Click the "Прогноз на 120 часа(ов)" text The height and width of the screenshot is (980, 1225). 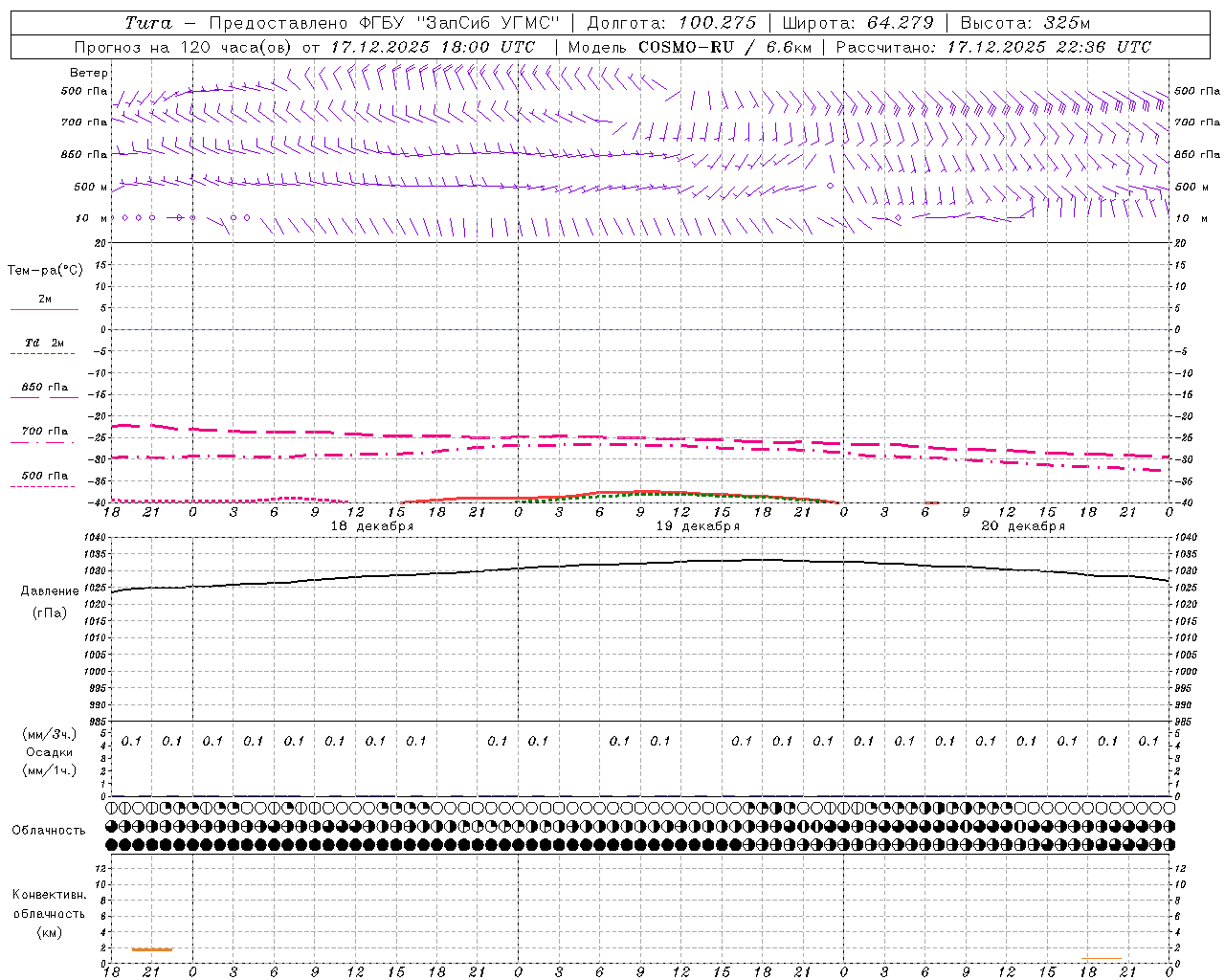[x=185, y=47]
